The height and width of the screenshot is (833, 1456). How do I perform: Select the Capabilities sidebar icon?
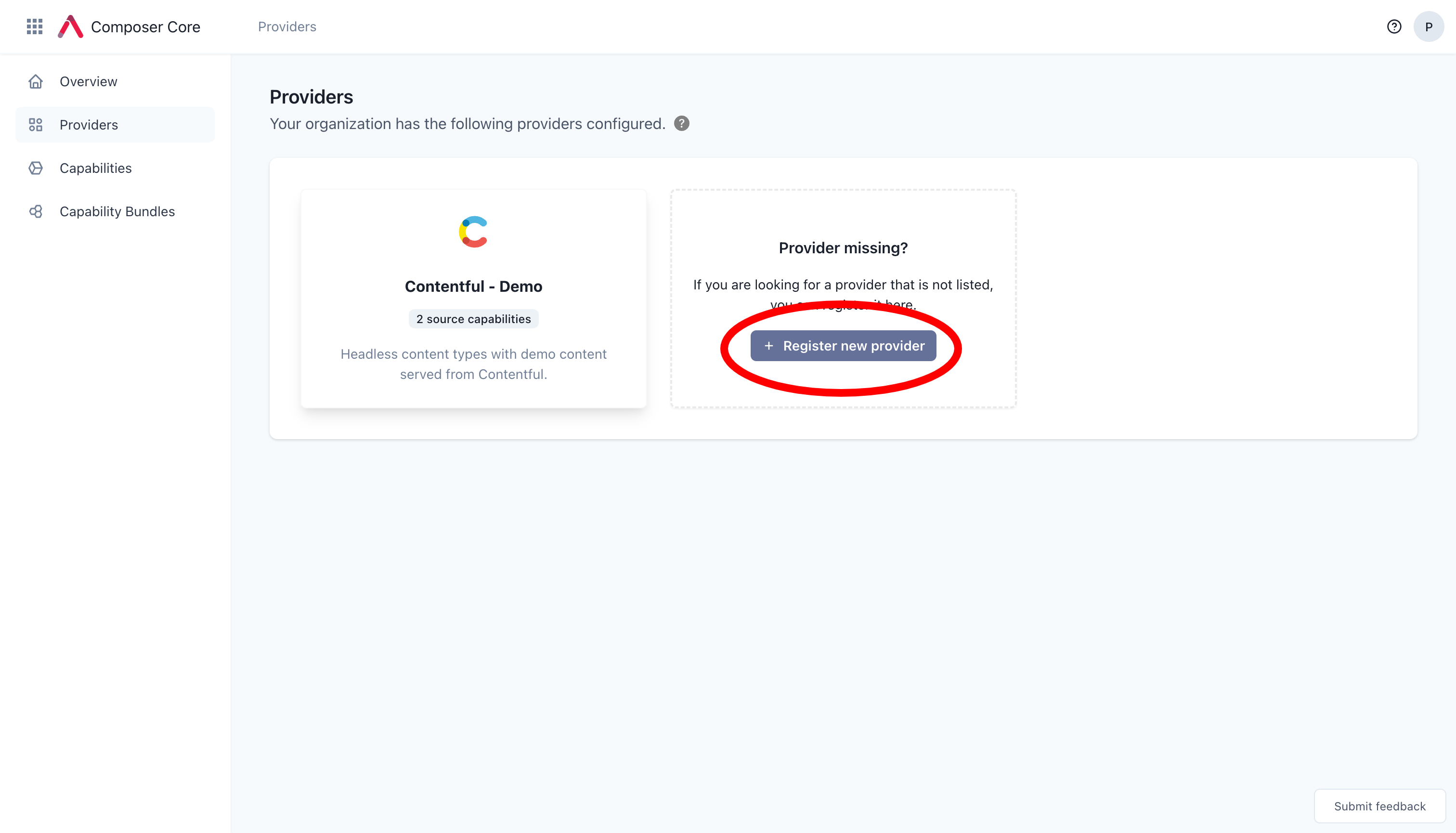(35, 168)
